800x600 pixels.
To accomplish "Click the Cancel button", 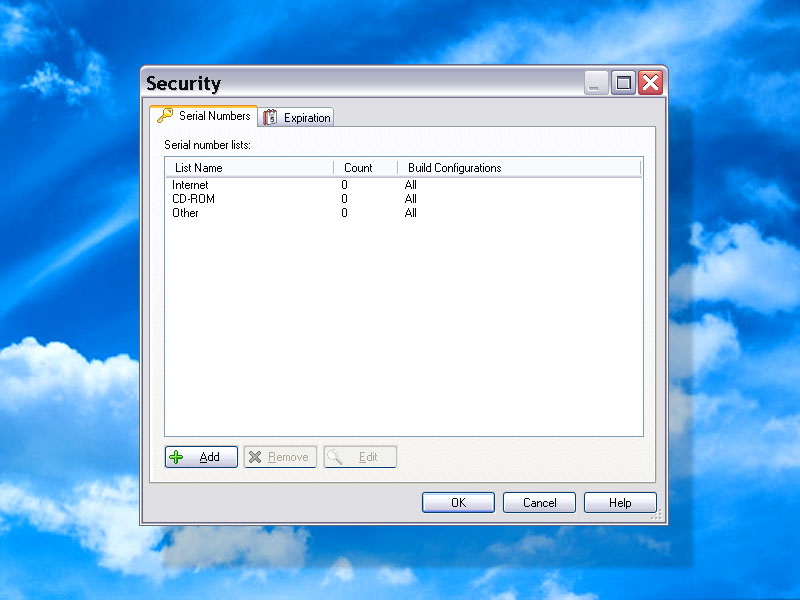I will tap(539, 503).
